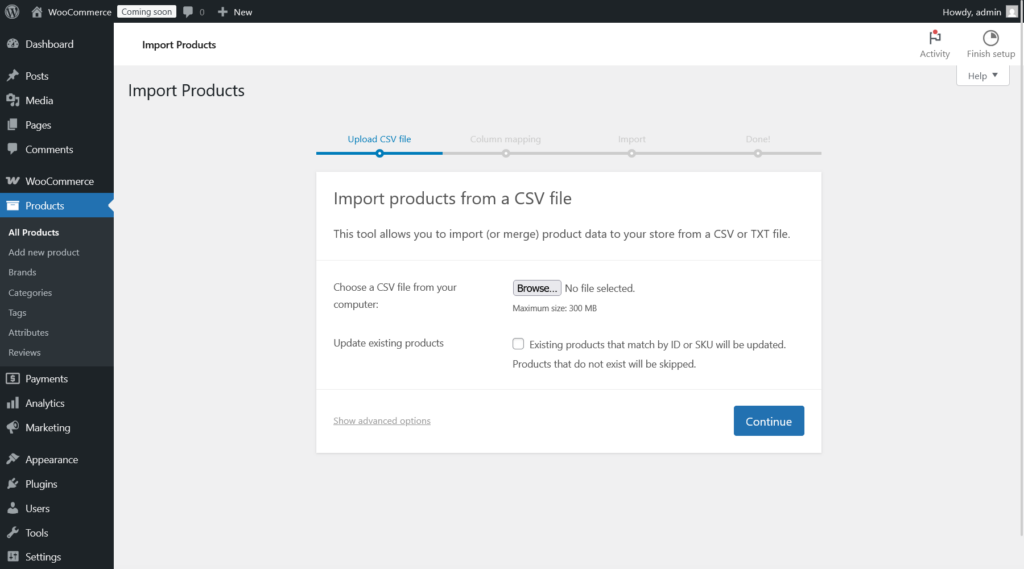The width and height of the screenshot is (1024, 569).
Task: Open Tags submenu item
Action: [17, 312]
